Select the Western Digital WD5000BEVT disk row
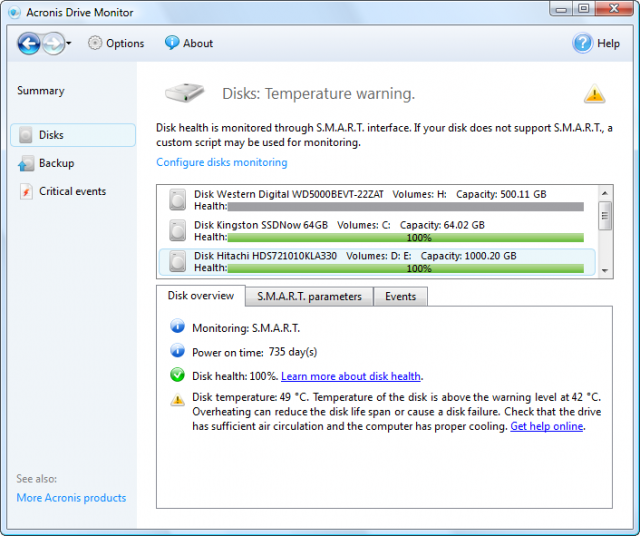Screen dimensions: 640x536 (x=376, y=200)
